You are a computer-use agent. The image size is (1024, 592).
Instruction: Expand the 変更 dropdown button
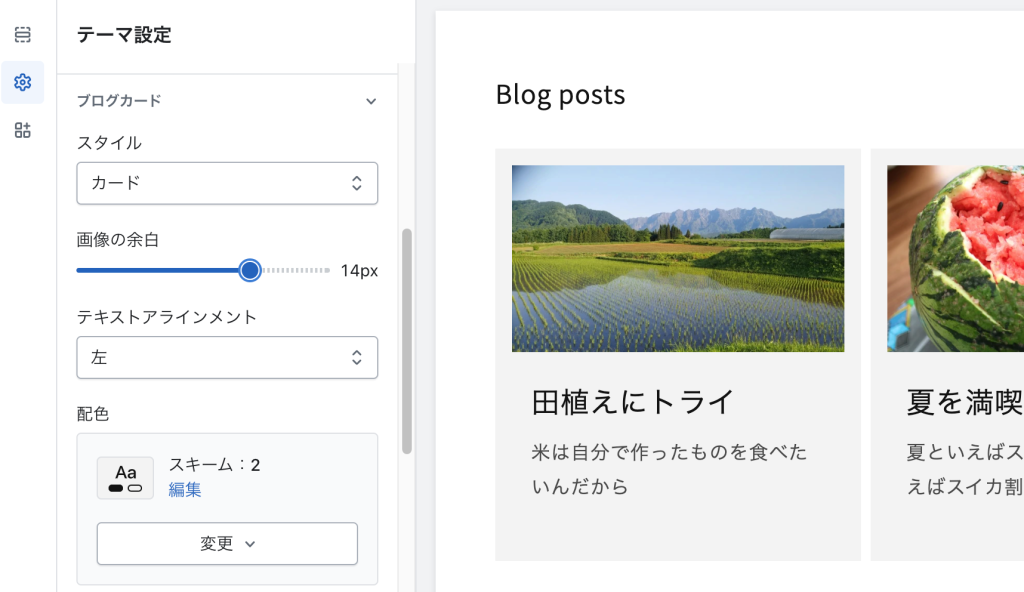227,543
